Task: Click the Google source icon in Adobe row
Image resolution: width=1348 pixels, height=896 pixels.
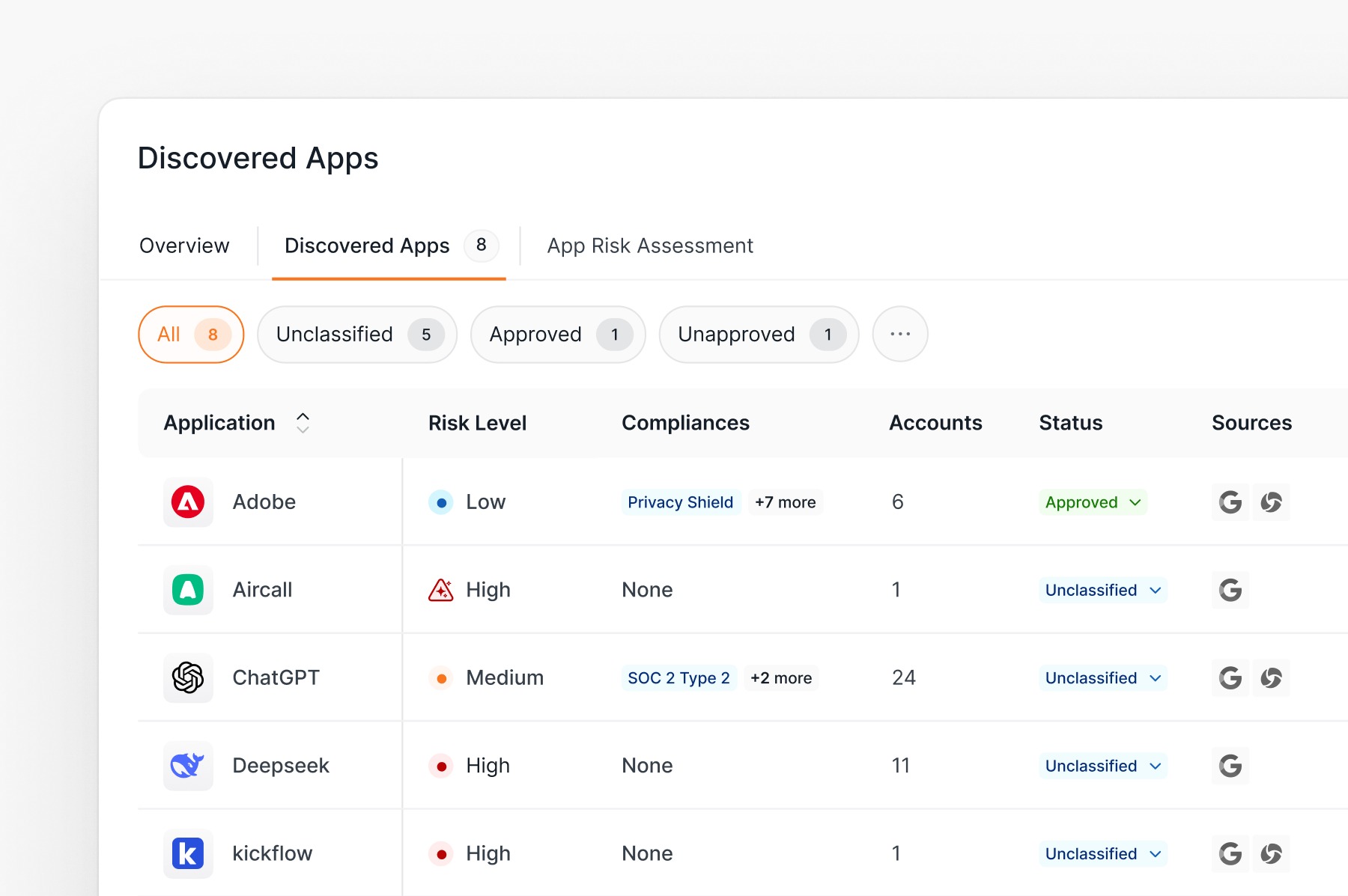Action: [1230, 502]
